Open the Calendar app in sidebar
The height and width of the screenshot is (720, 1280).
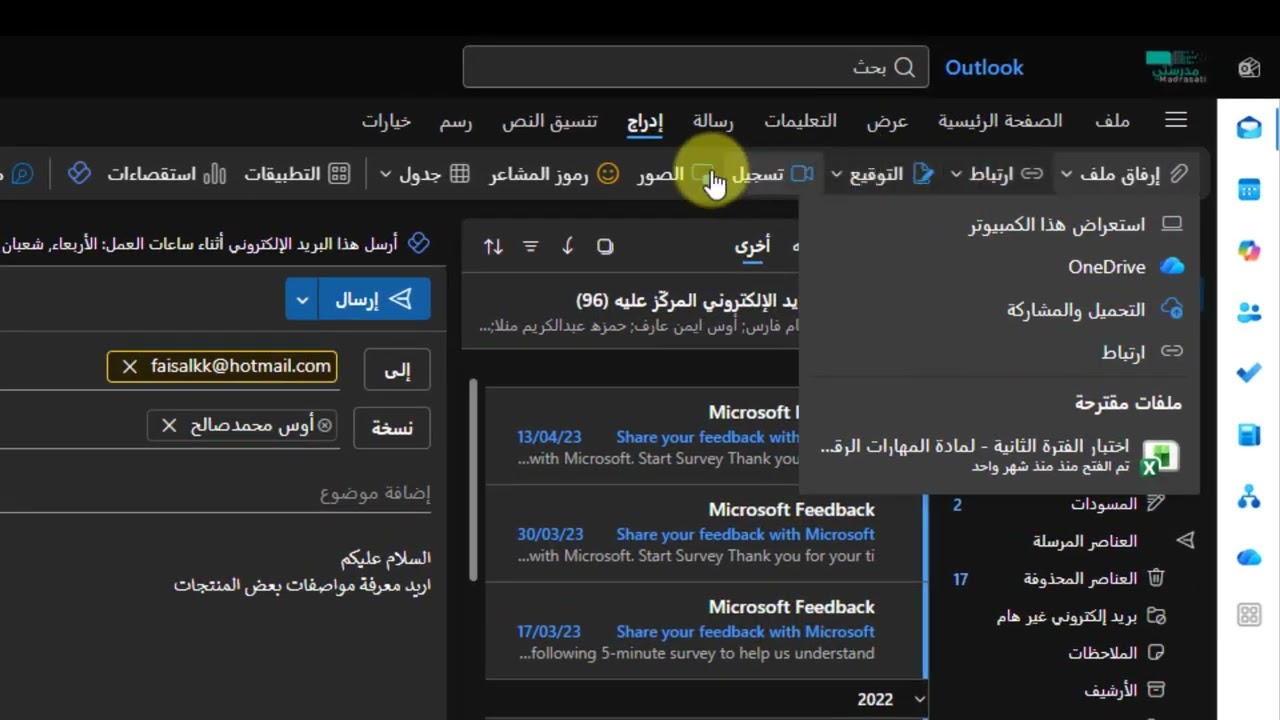1249,189
